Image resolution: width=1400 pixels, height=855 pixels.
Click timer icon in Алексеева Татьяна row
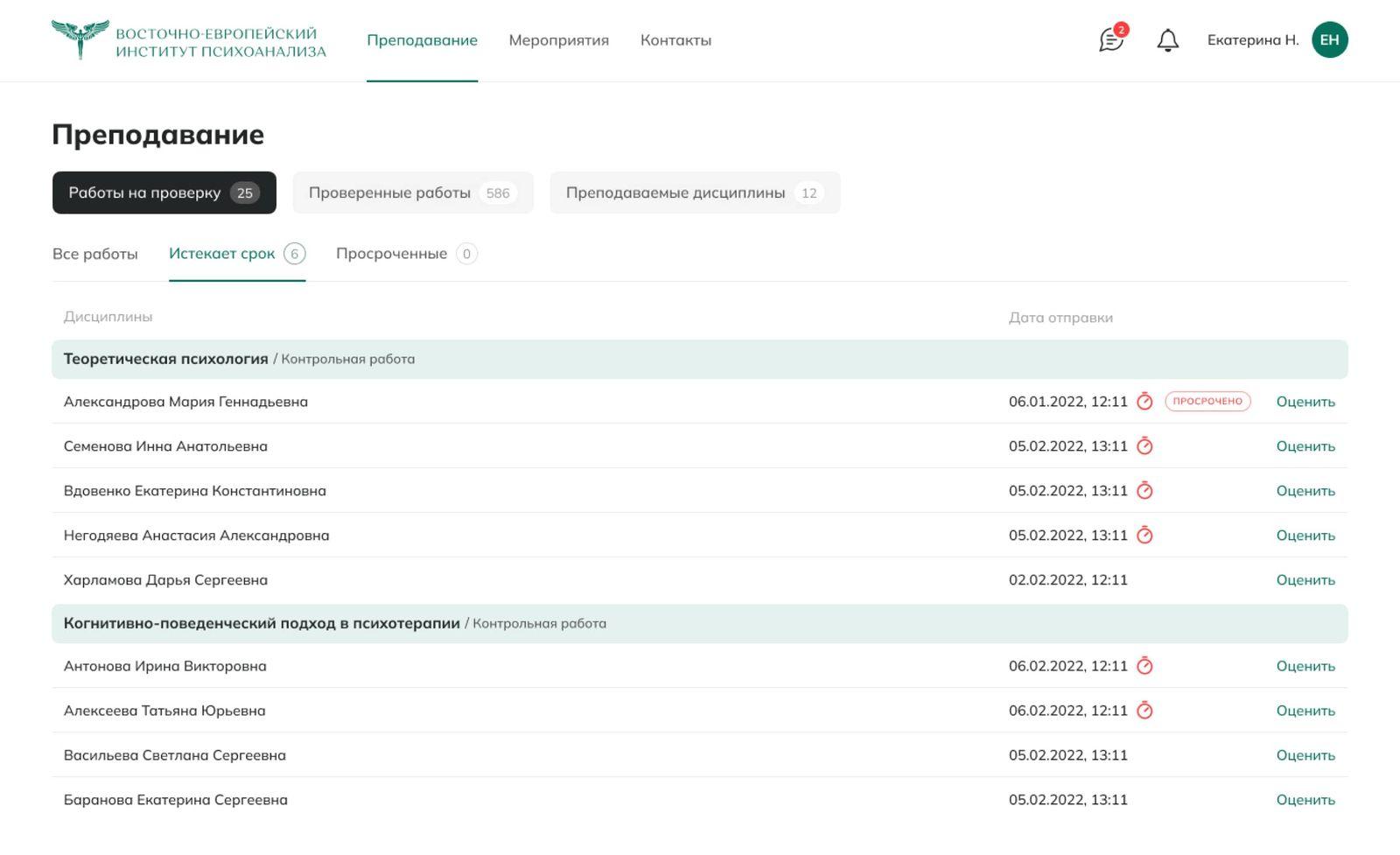pos(1144,711)
